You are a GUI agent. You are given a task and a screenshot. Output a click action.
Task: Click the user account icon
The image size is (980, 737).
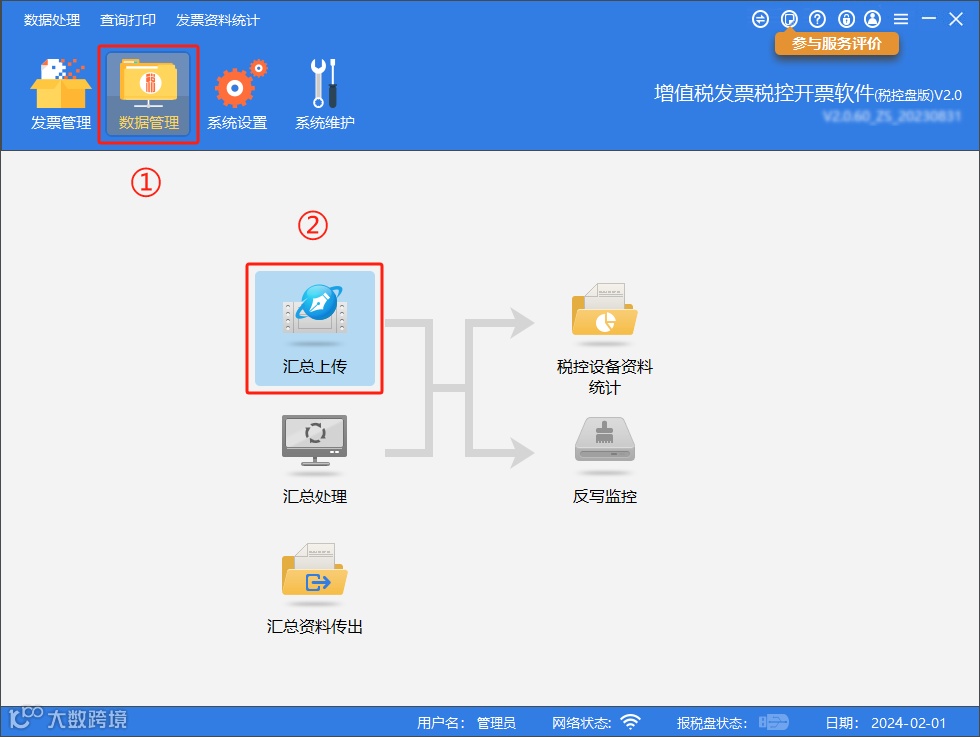tap(872, 19)
